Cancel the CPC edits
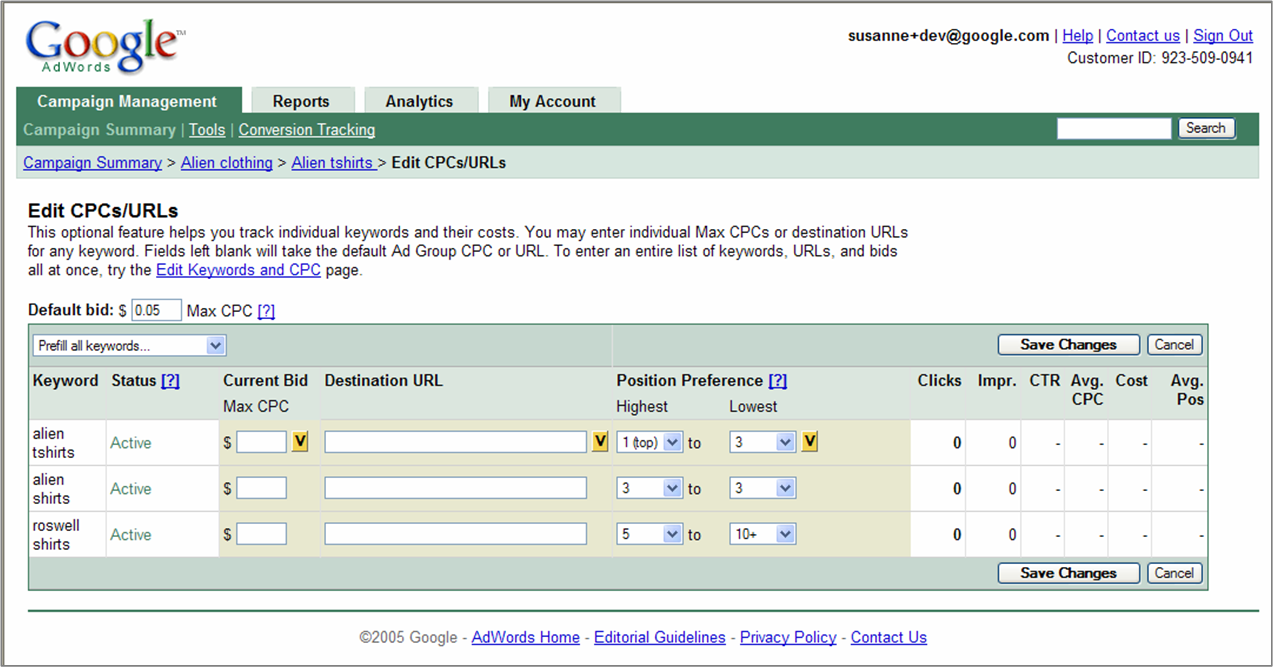The width and height of the screenshot is (1273, 667). [1174, 344]
